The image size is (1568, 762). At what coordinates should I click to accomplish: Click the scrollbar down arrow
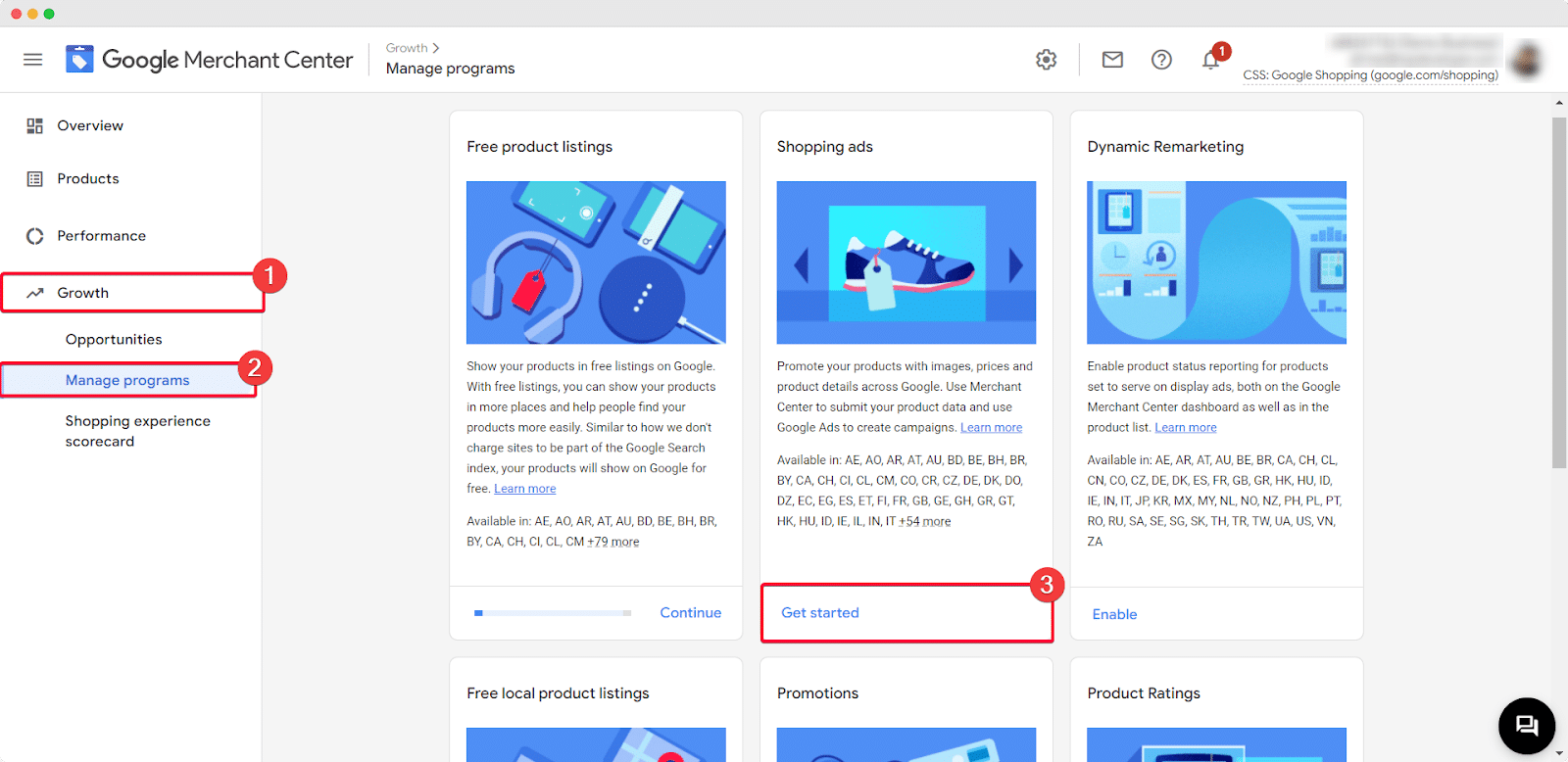1559,753
